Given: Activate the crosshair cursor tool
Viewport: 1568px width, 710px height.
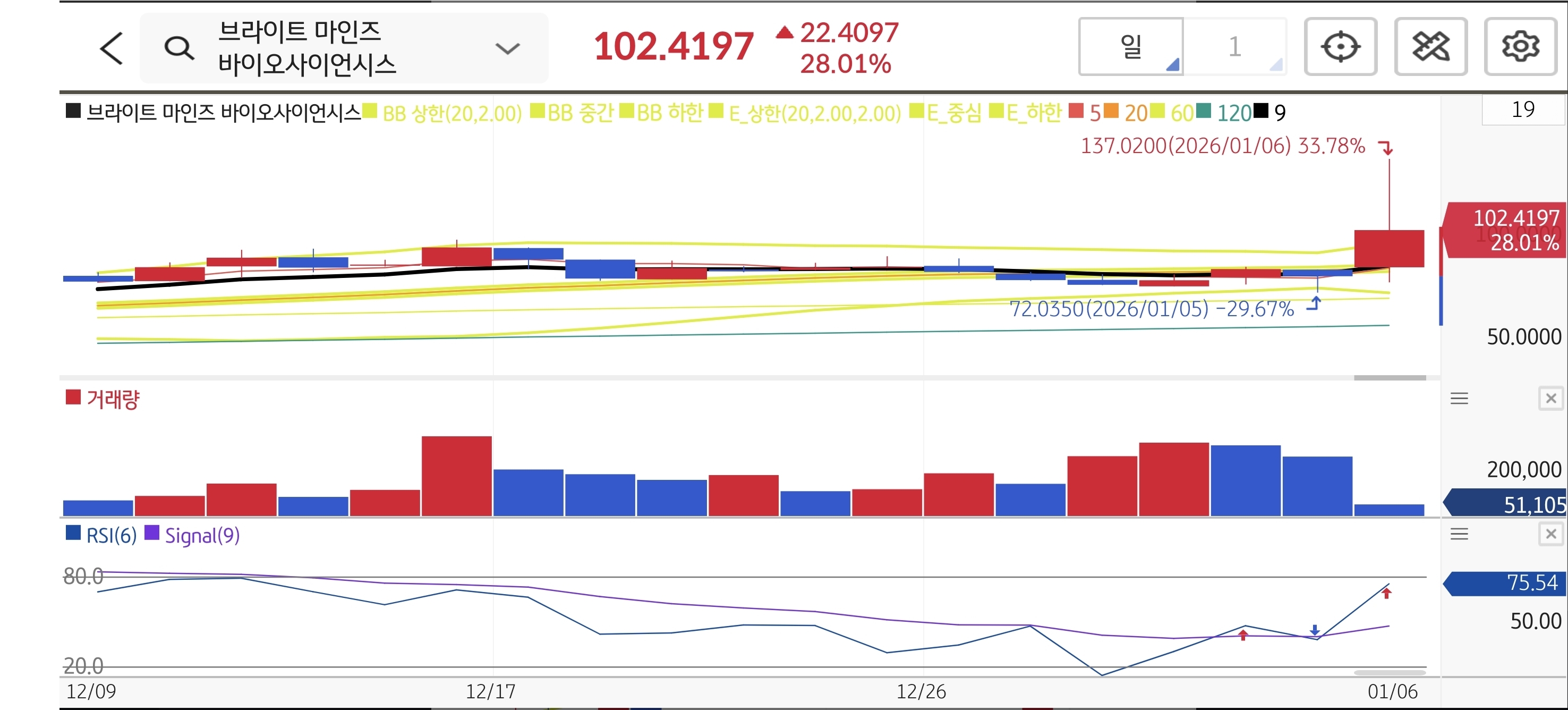Looking at the screenshot, I should coord(1340,47).
